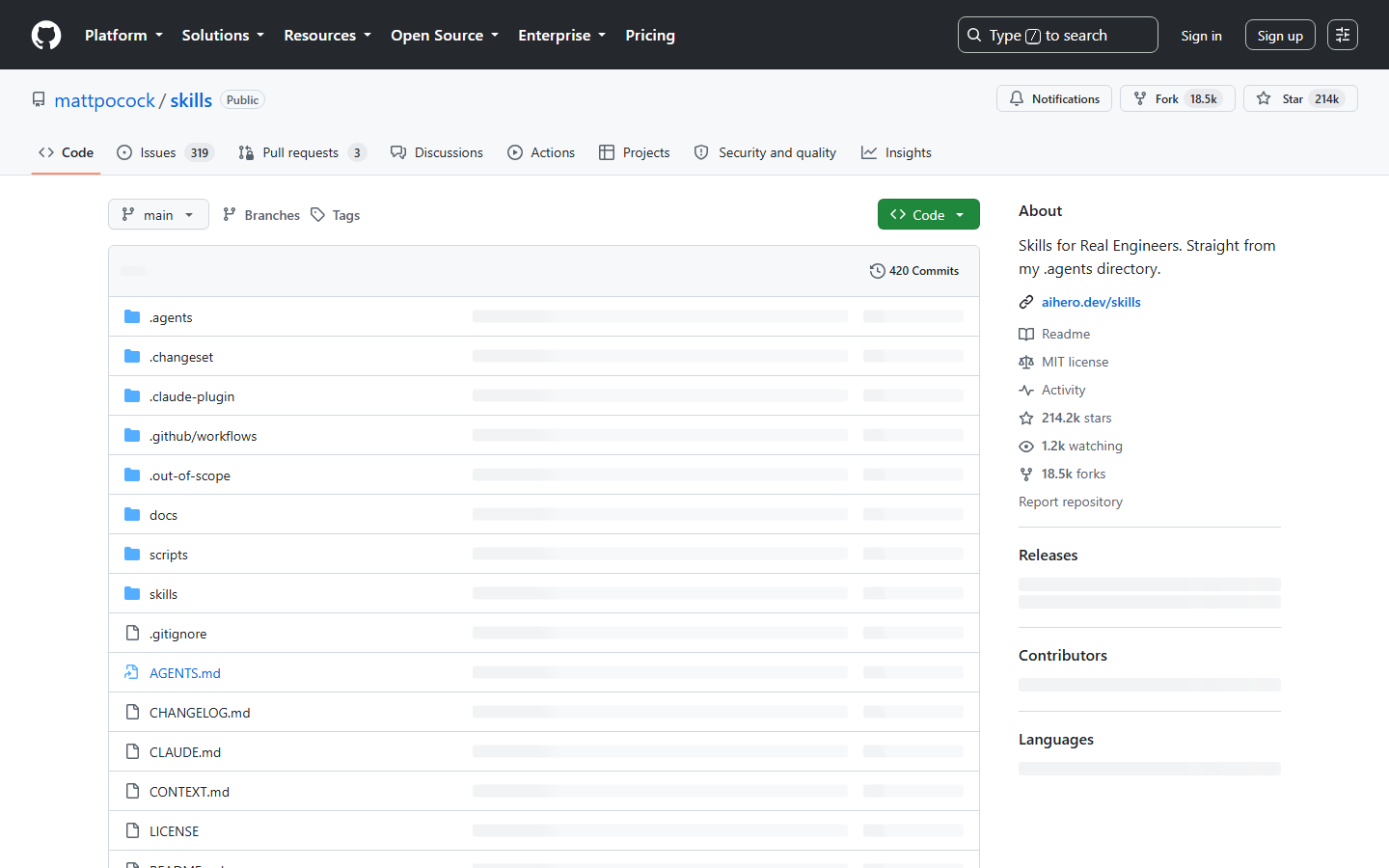1389x868 pixels.
Task: Click the Pricing link in the header
Action: tap(650, 35)
